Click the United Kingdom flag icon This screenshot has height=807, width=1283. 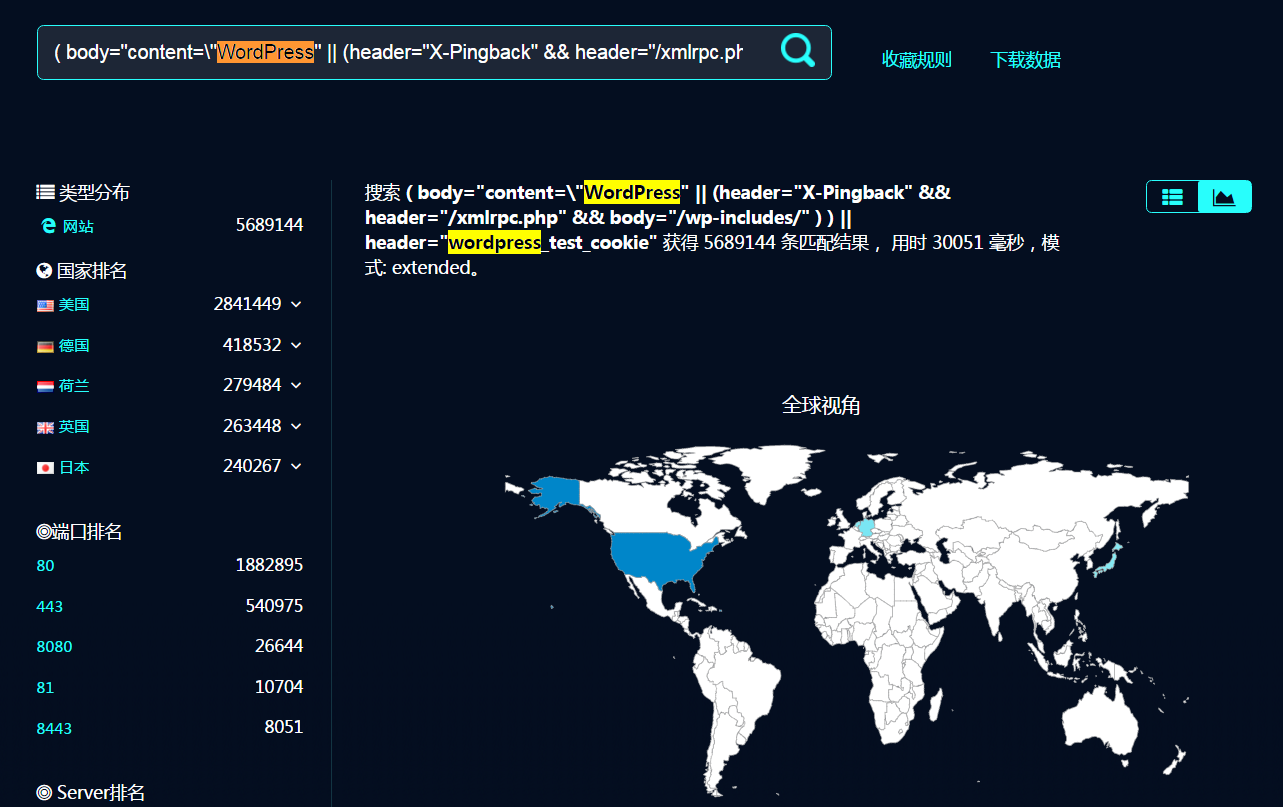click(x=45, y=427)
